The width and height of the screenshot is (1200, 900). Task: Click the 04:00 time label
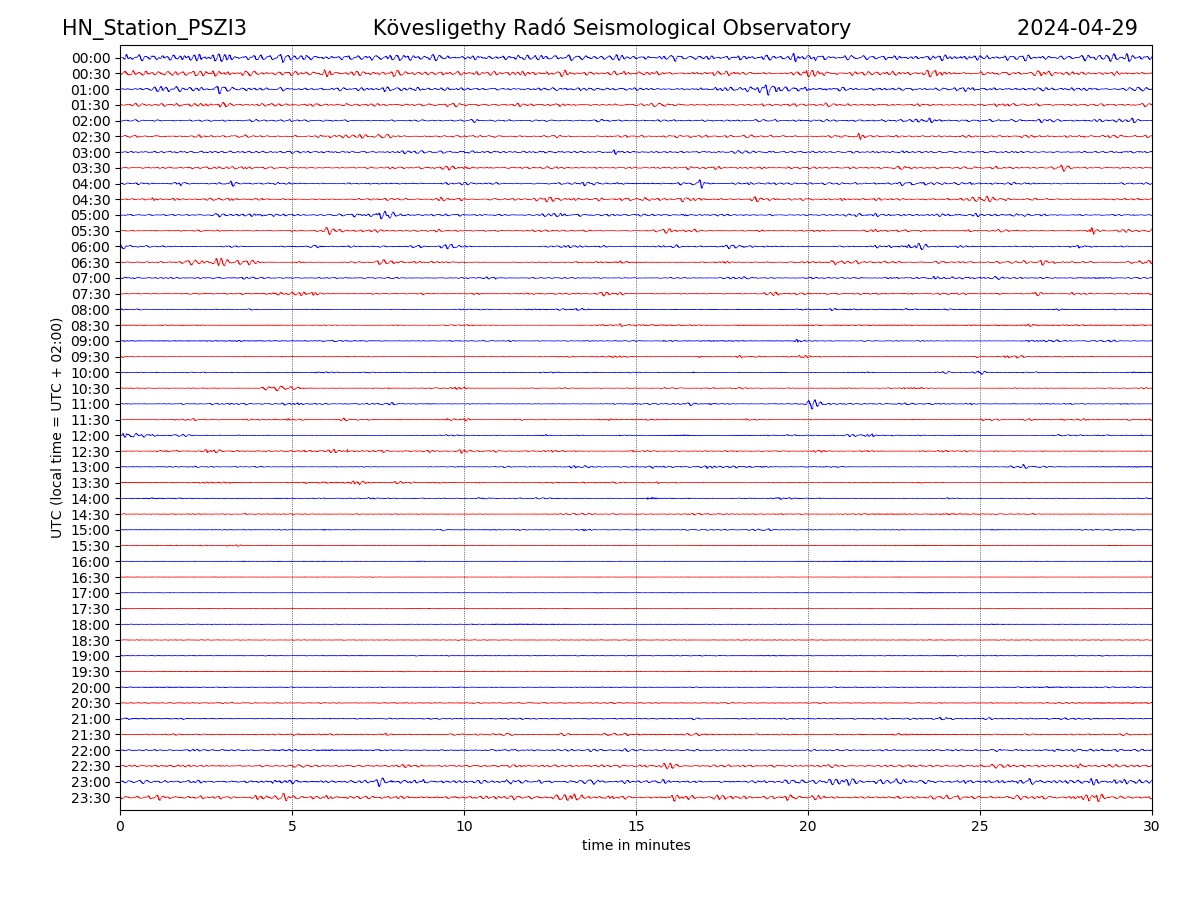click(91, 184)
